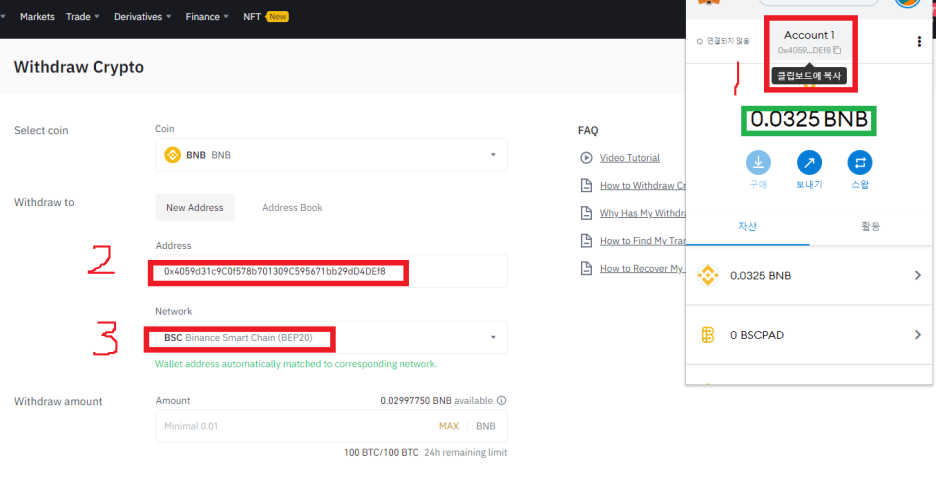Select the Assets tab in MetaMask

pos(747,226)
